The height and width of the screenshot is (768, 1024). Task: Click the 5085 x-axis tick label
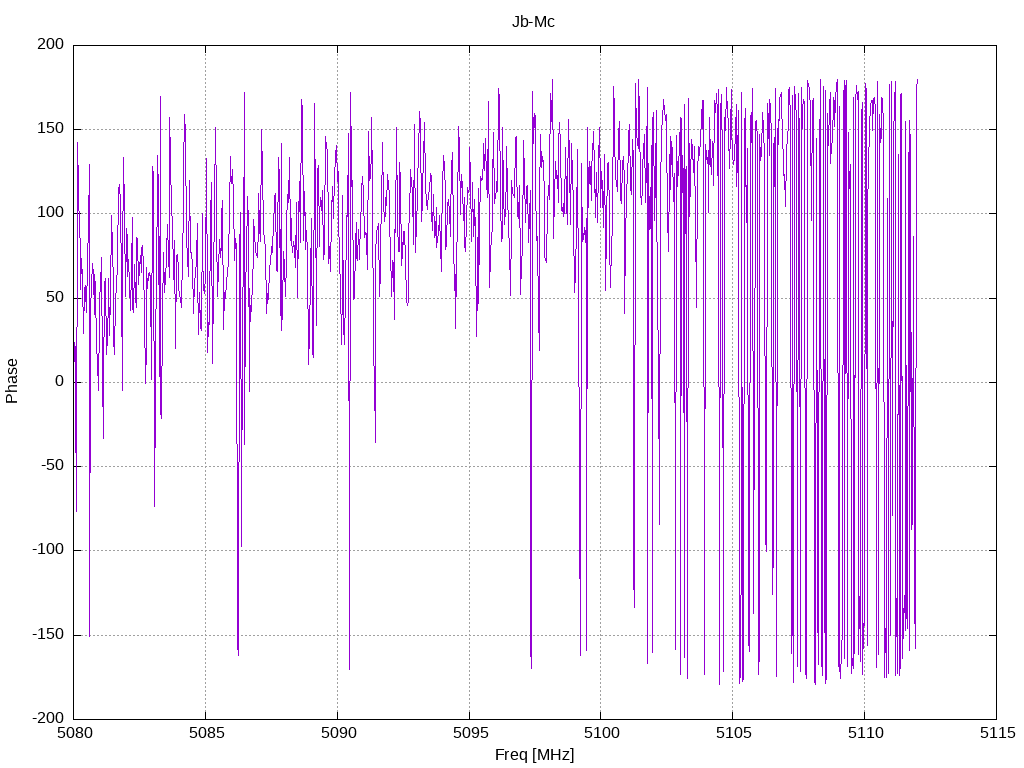pos(206,733)
